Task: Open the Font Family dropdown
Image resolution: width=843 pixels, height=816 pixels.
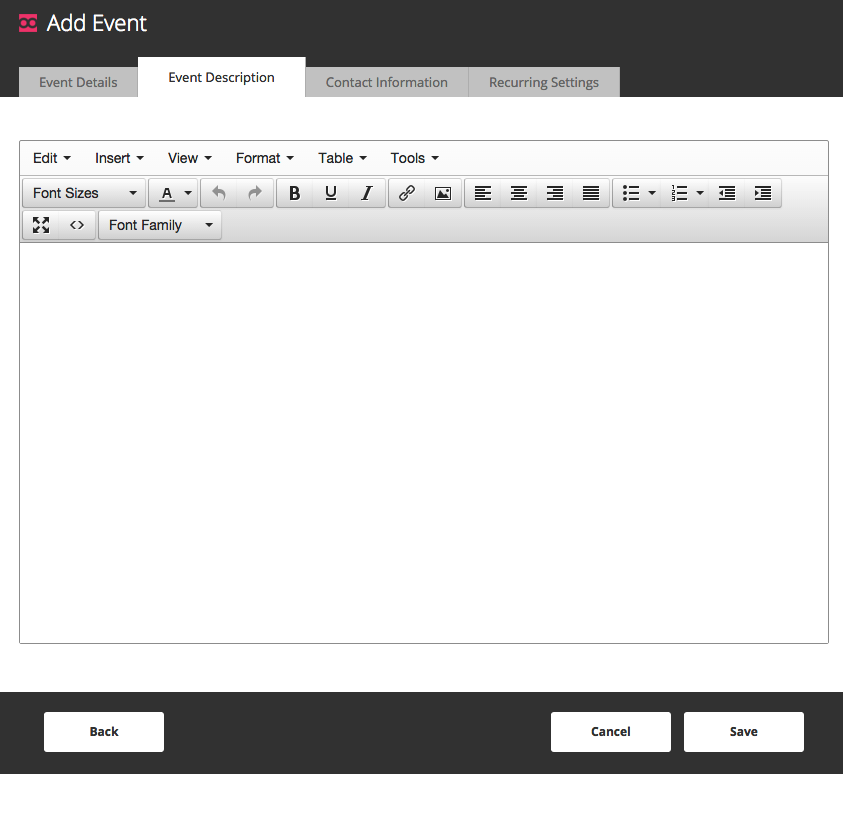Action: point(160,225)
